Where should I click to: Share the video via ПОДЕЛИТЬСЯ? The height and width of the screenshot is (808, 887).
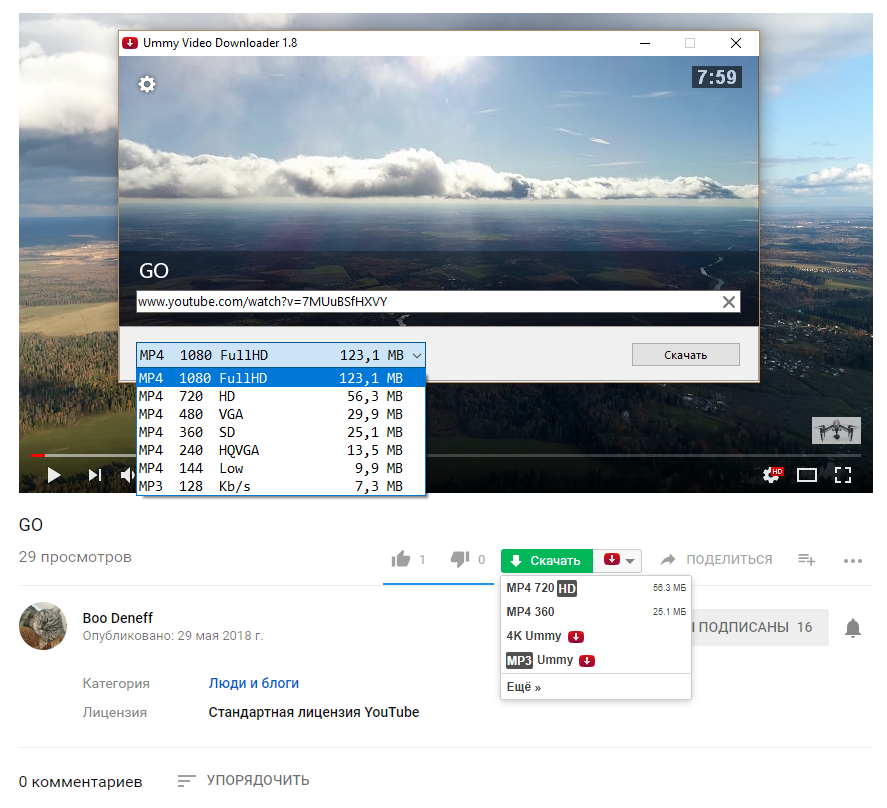click(x=716, y=560)
